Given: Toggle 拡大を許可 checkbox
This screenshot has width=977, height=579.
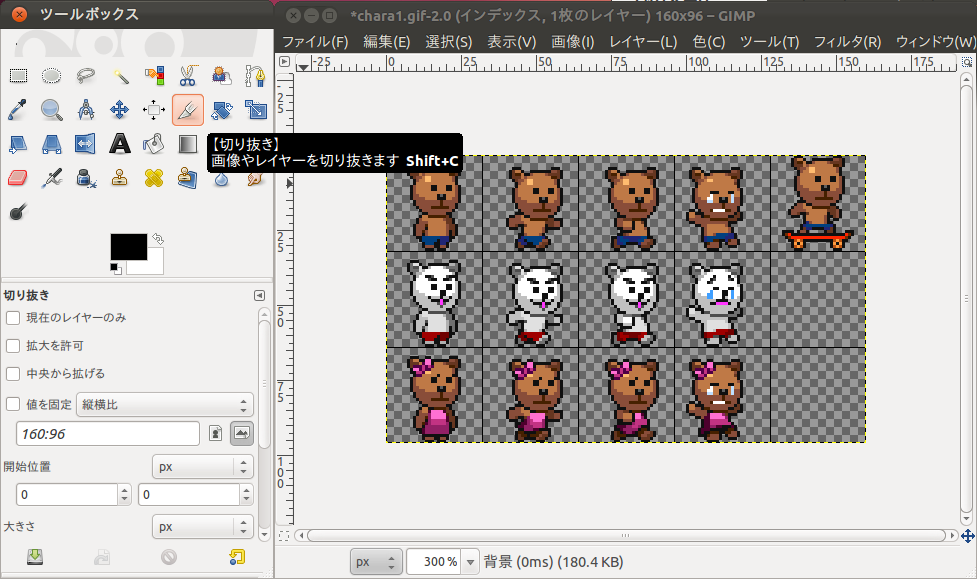Looking at the screenshot, I should click(13, 346).
